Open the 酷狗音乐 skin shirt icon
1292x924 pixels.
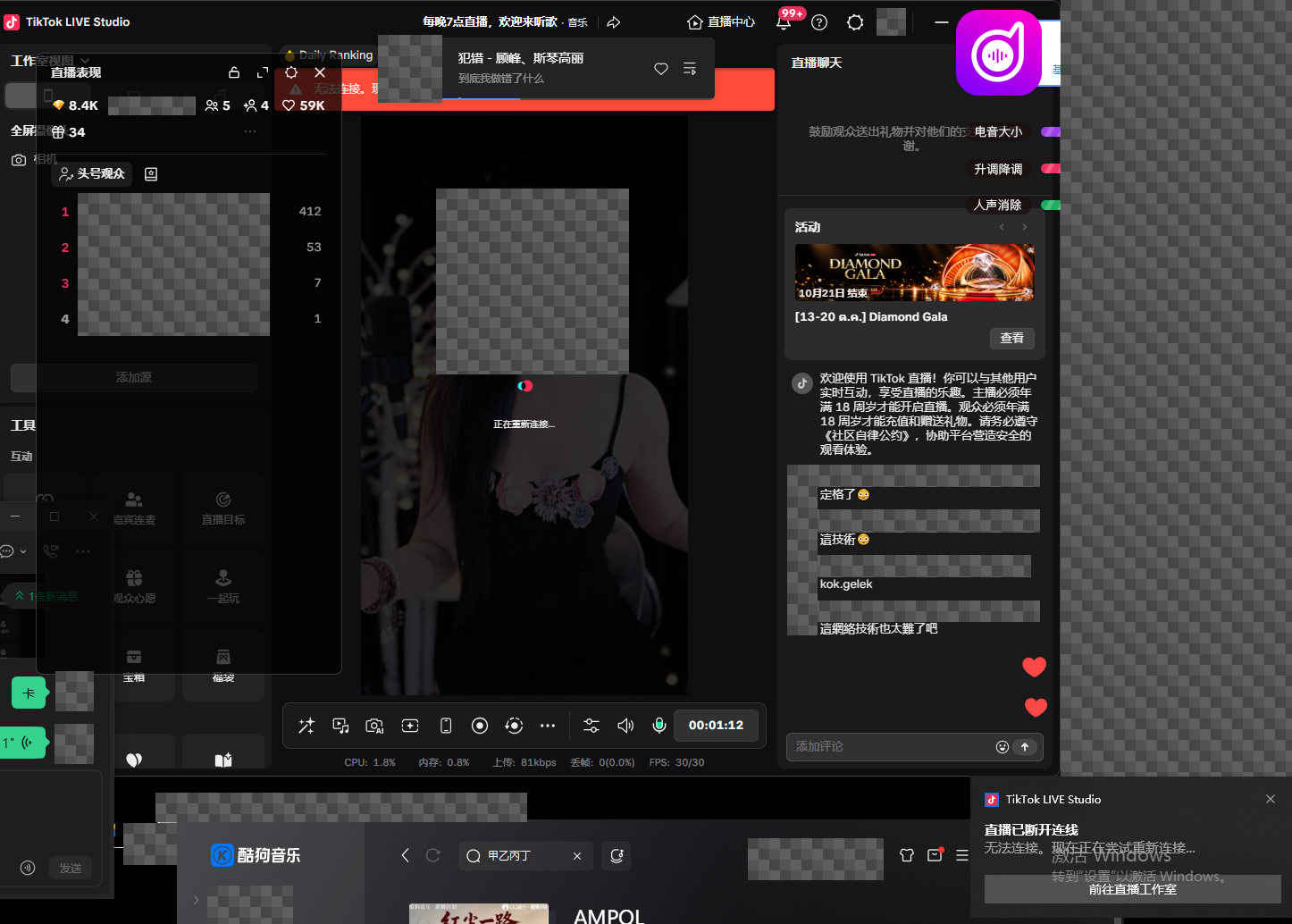pyautogui.click(x=907, y=855)
